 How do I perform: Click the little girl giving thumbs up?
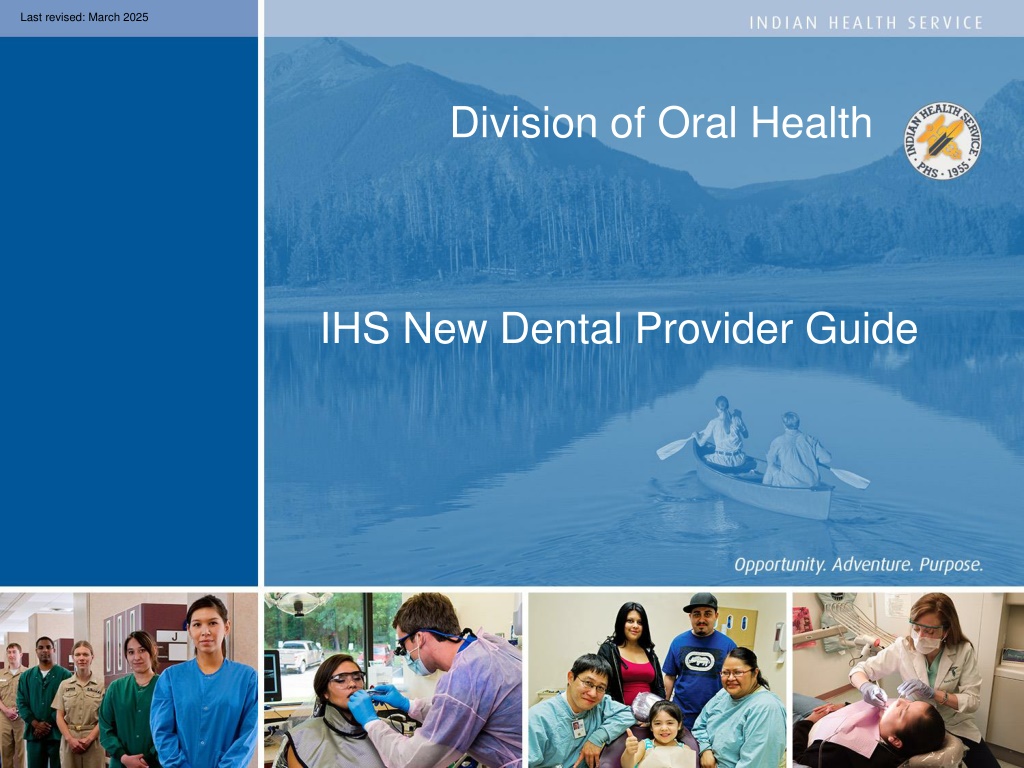[661, 737]
